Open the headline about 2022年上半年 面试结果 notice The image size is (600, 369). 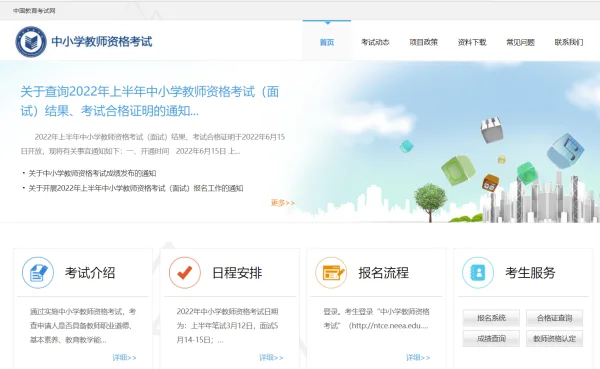(x=150, y=101)
